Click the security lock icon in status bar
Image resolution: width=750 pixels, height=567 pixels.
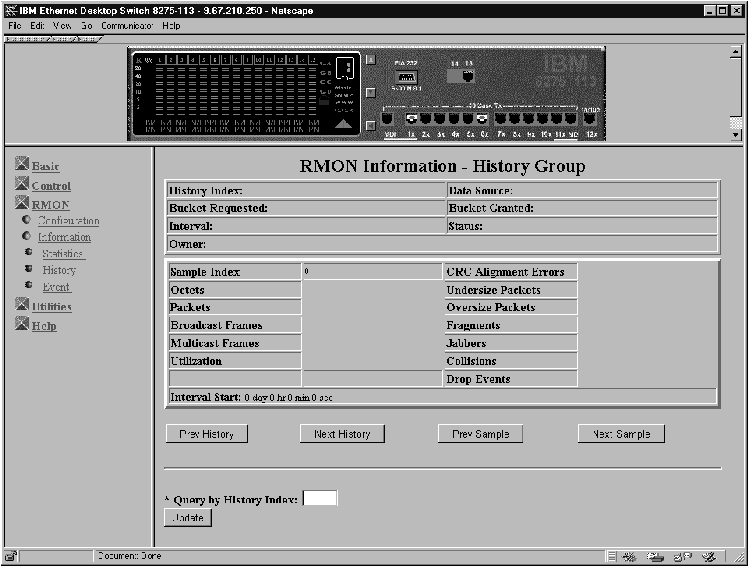[x=11, y=556]
